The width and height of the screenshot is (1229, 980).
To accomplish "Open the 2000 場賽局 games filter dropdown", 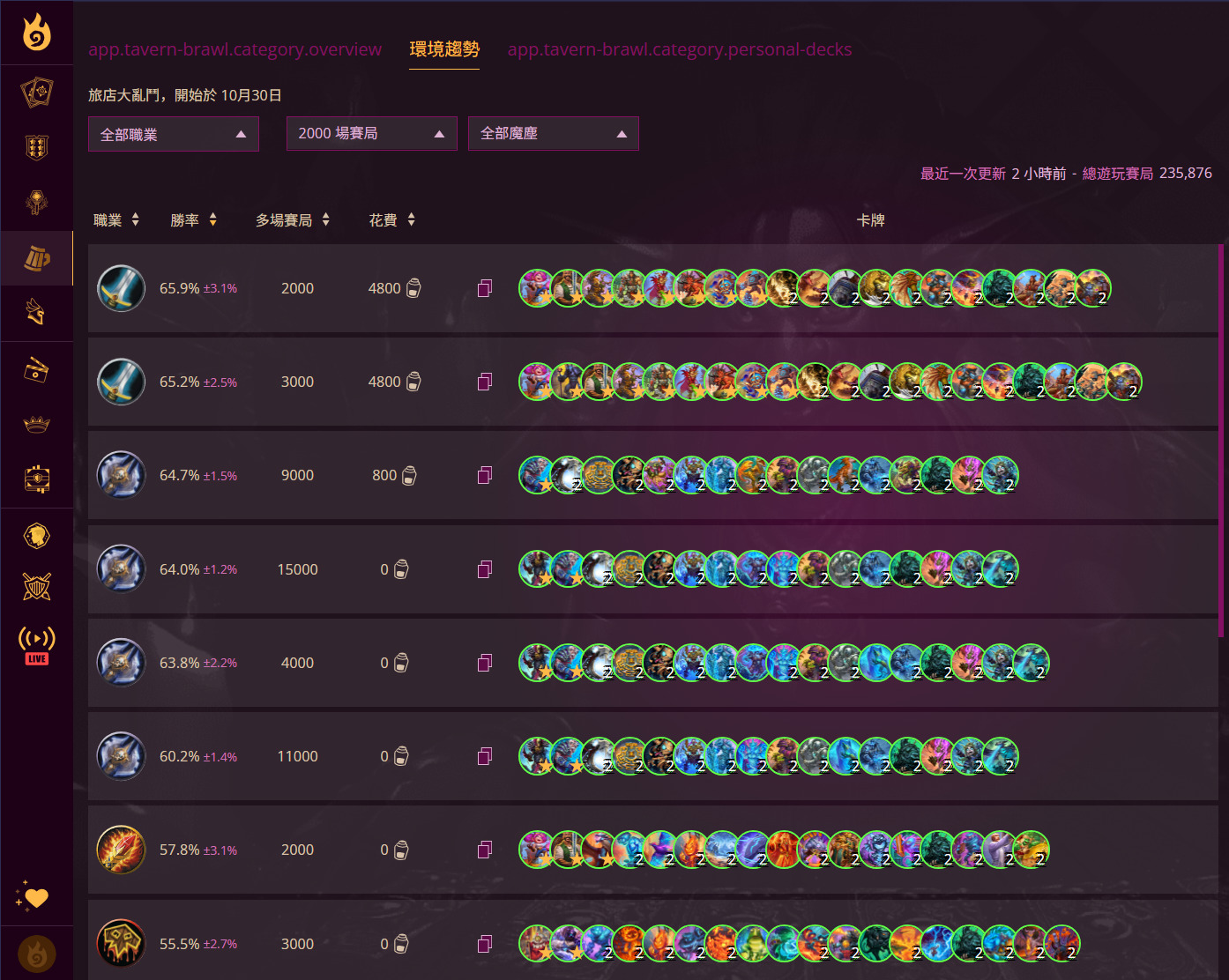I will point(371,134).
